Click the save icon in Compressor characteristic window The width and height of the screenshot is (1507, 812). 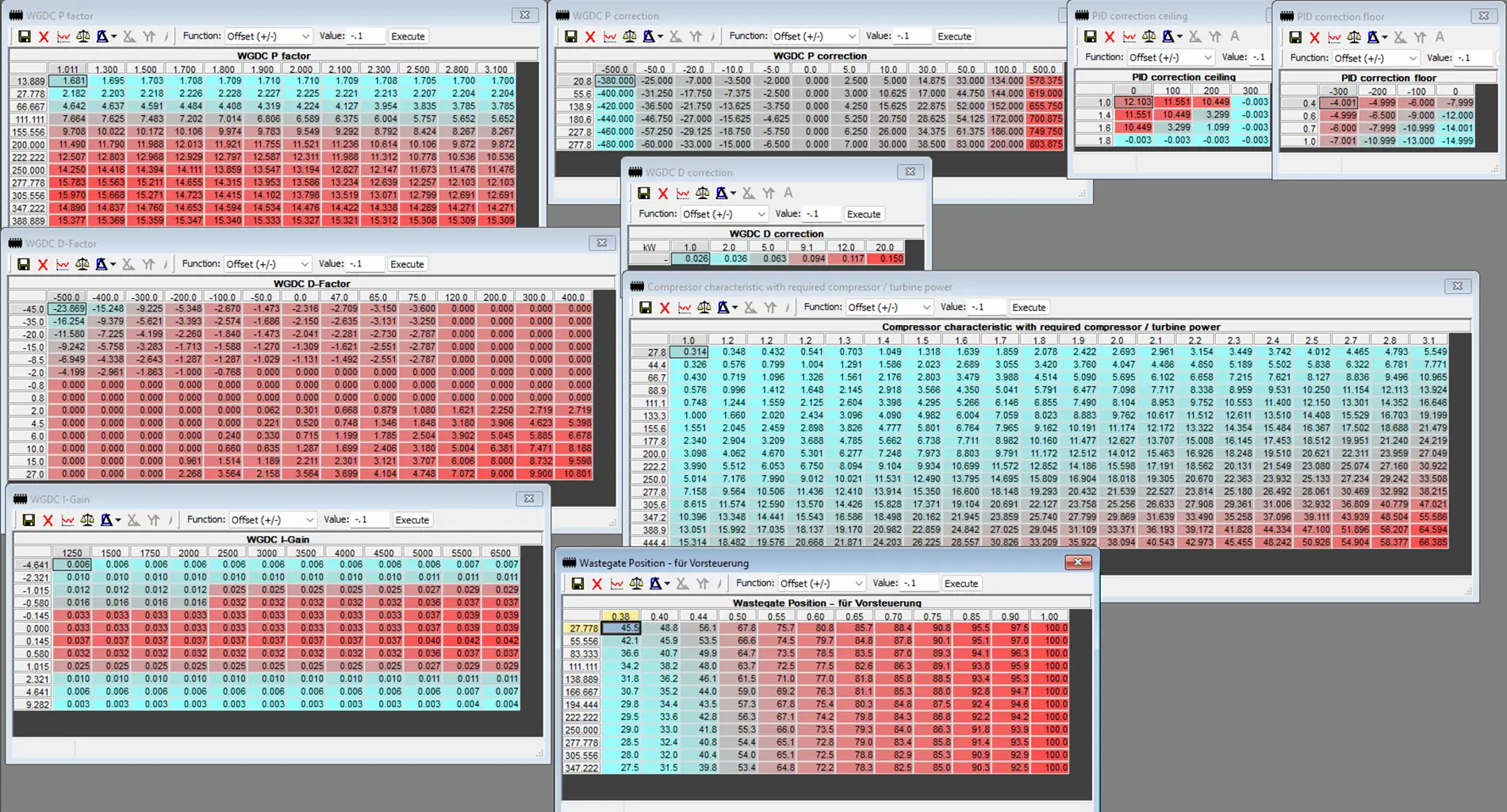point(646,308)
